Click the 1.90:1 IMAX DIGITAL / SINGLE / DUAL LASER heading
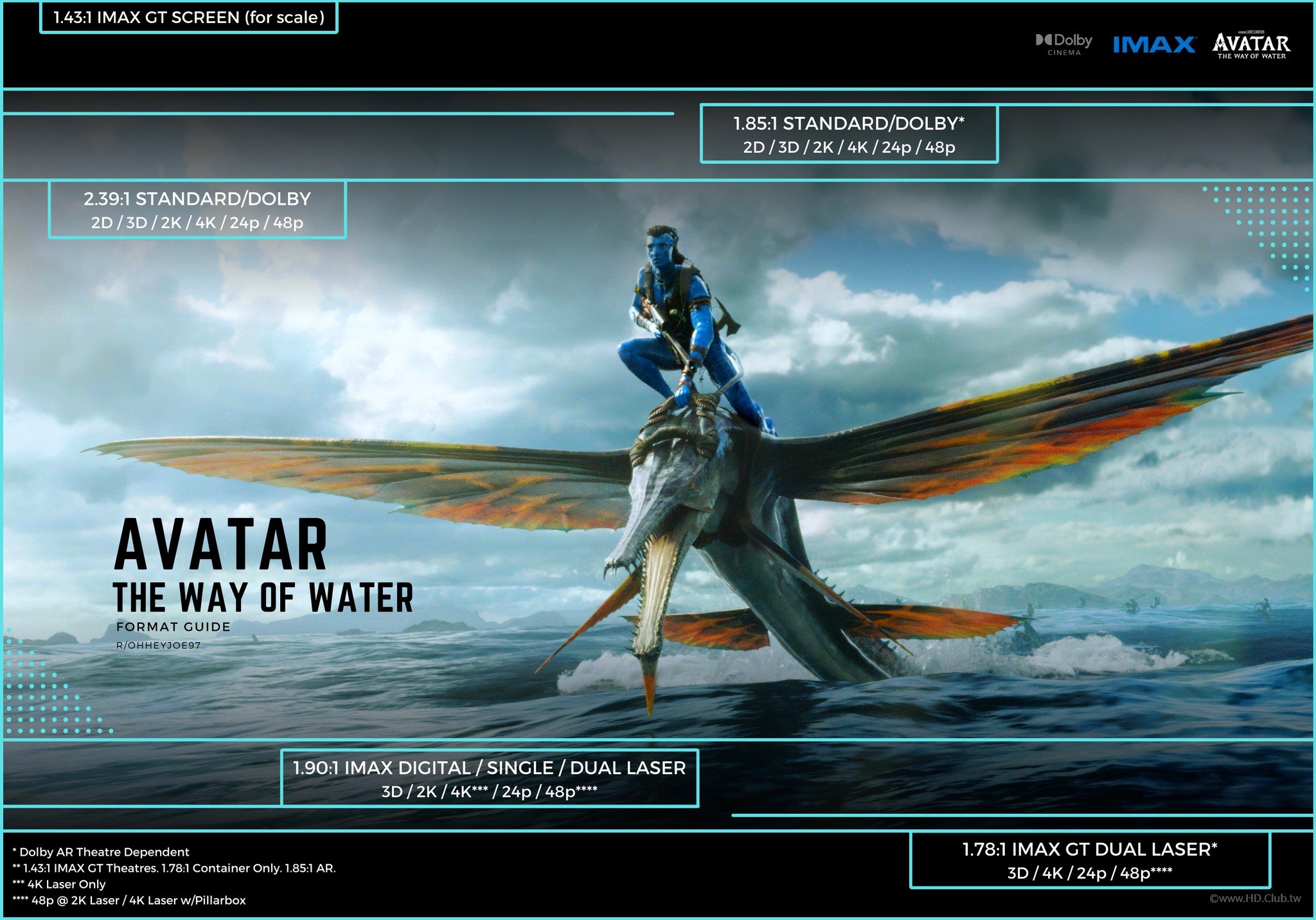This screenshot has height=920, width=1316. point(490,768)
